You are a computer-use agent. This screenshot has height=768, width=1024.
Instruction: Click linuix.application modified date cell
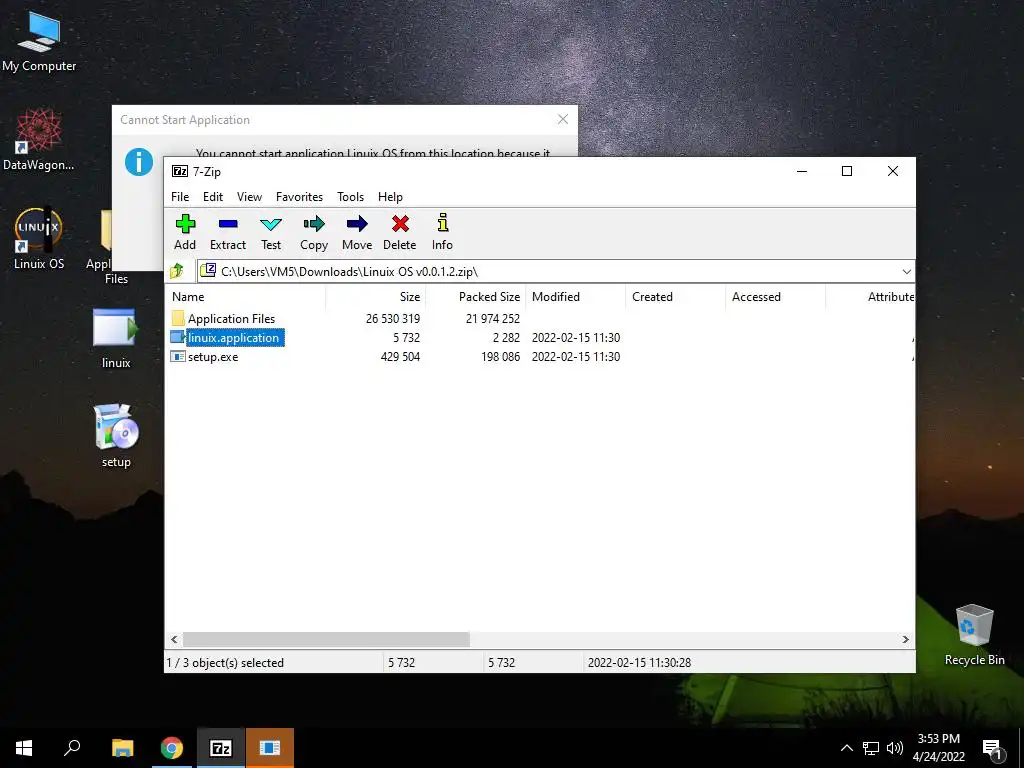click(576, 338)
